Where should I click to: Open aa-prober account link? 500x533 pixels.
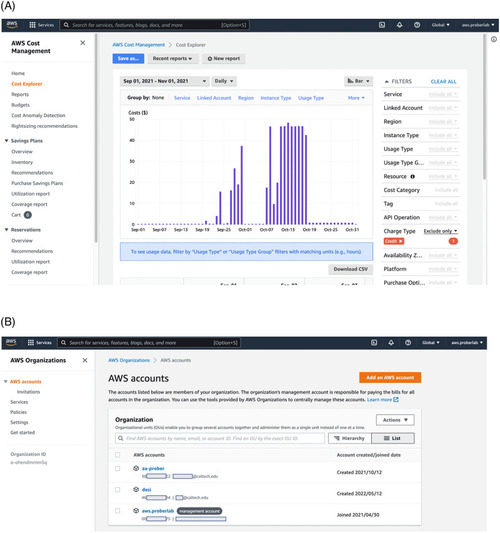coord(153,468)
